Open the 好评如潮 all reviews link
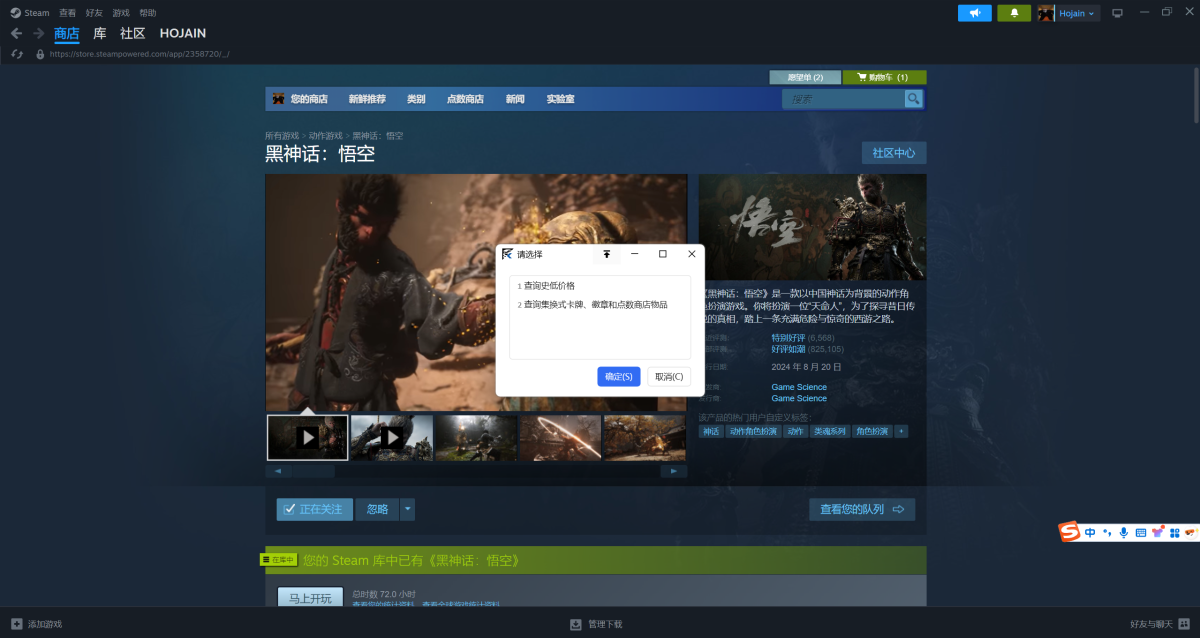This screenshot has height=638, width=1200. coord(788,349)
